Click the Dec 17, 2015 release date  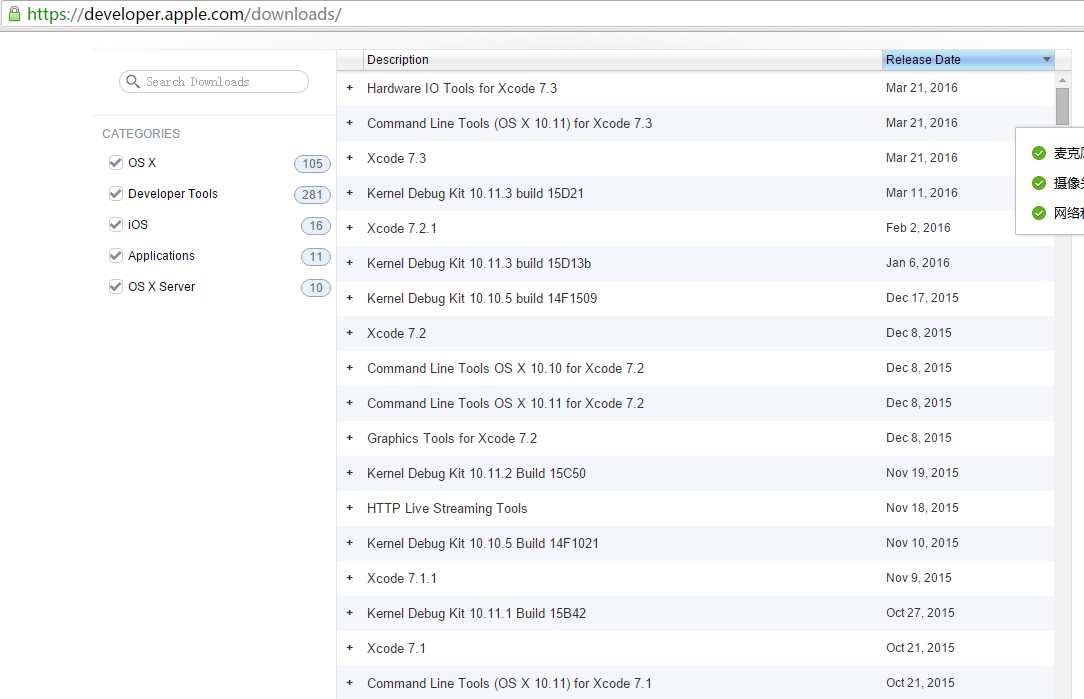click(922, 297)
